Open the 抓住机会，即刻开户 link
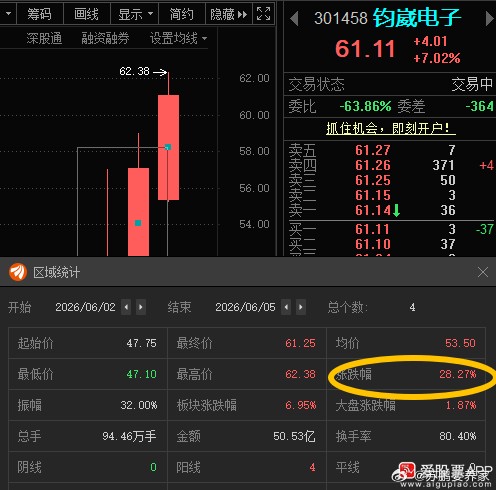The width and height of the screenshot is (496, 490). coord(391,128)
